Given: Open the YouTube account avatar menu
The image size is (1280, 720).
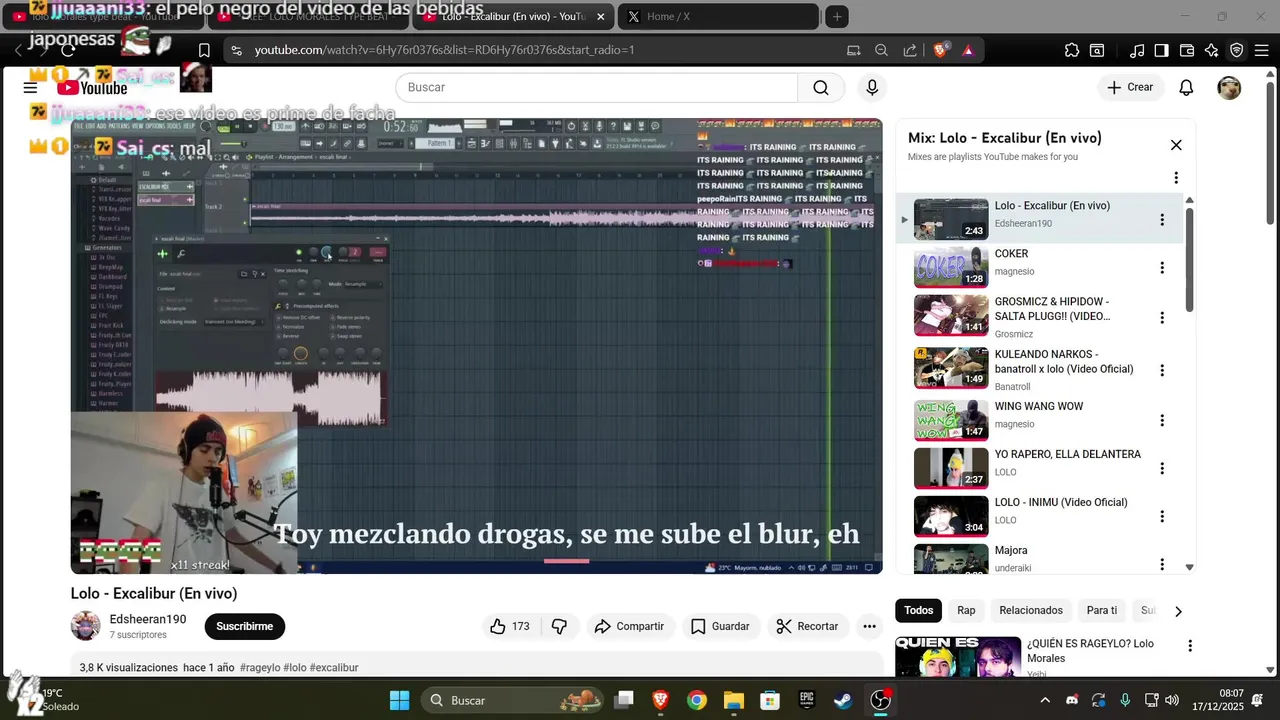Looking at the screenshot, I should [x=1229, y=88].
